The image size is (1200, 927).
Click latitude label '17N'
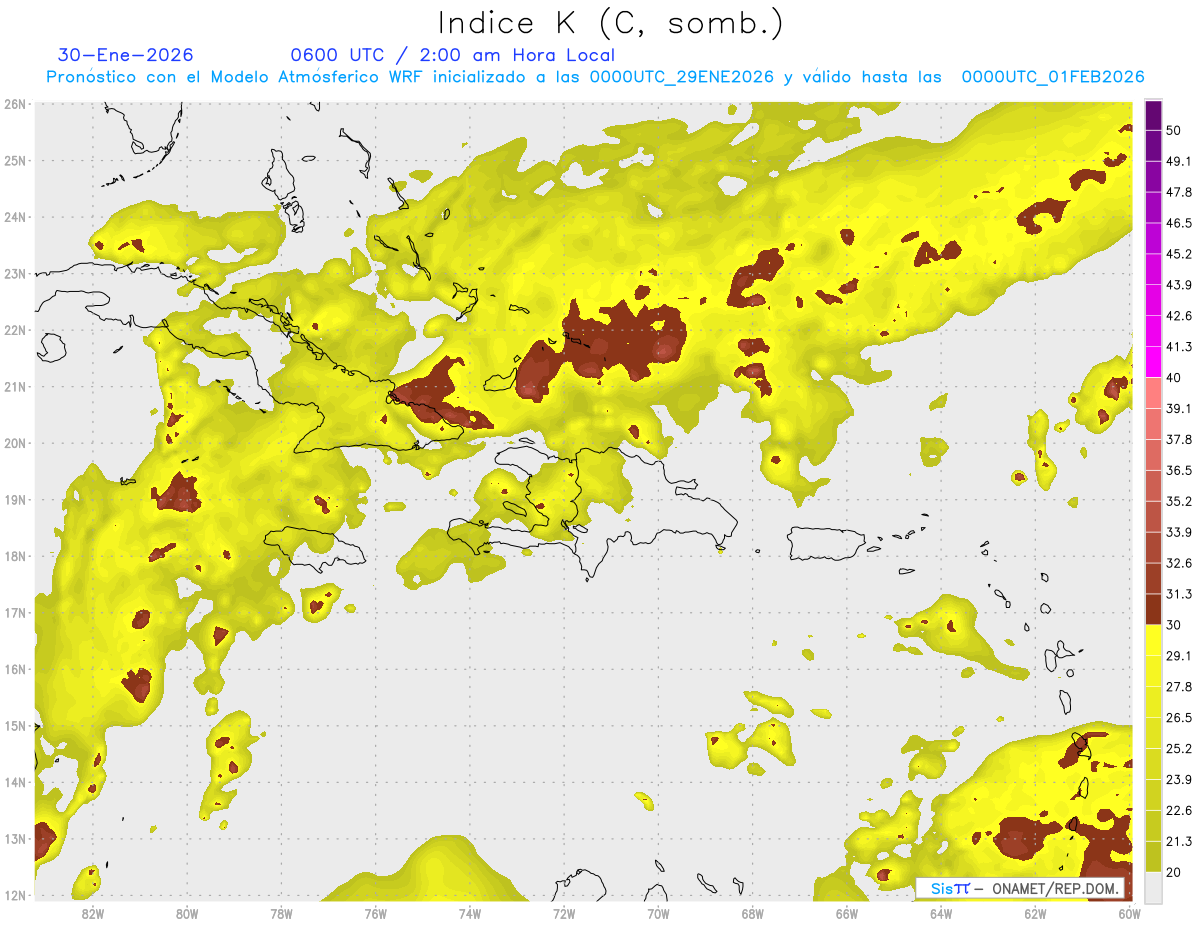point(15,613)
